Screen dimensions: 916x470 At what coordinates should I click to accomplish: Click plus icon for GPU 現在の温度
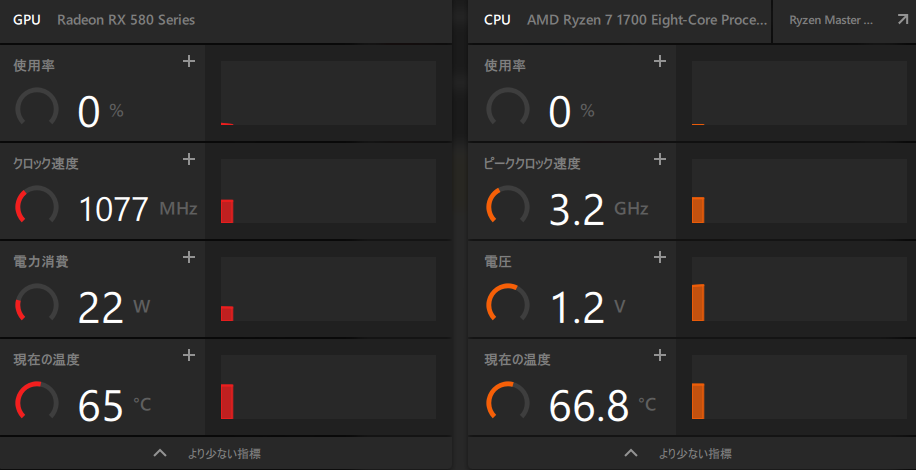coord(188,355)
